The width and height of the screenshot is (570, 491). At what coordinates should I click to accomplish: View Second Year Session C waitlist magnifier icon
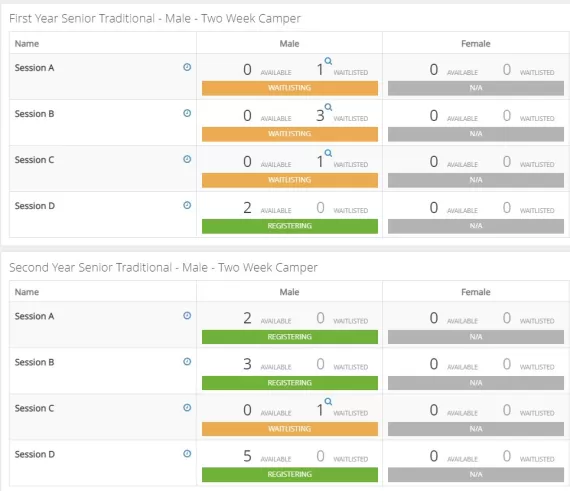pos(328,402)
